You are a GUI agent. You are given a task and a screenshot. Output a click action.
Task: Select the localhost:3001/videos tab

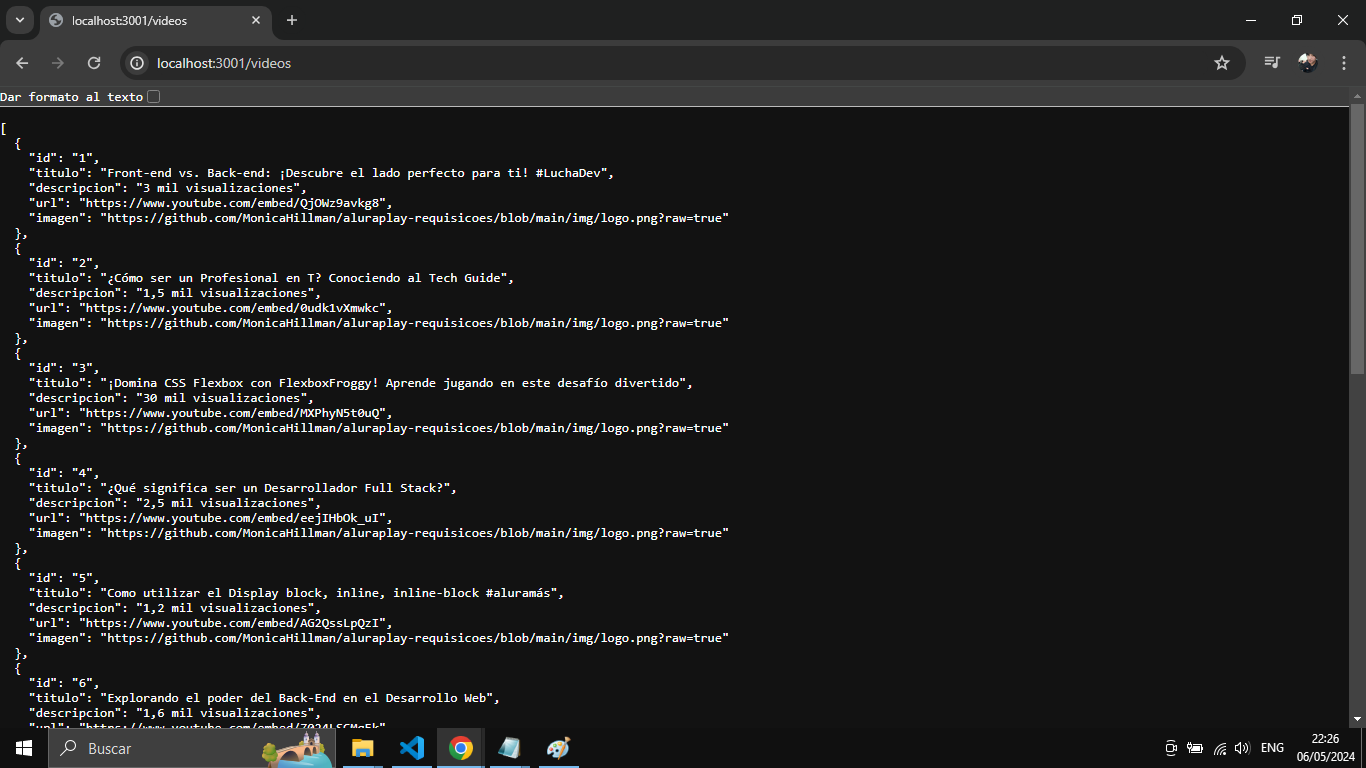(155, 21)
